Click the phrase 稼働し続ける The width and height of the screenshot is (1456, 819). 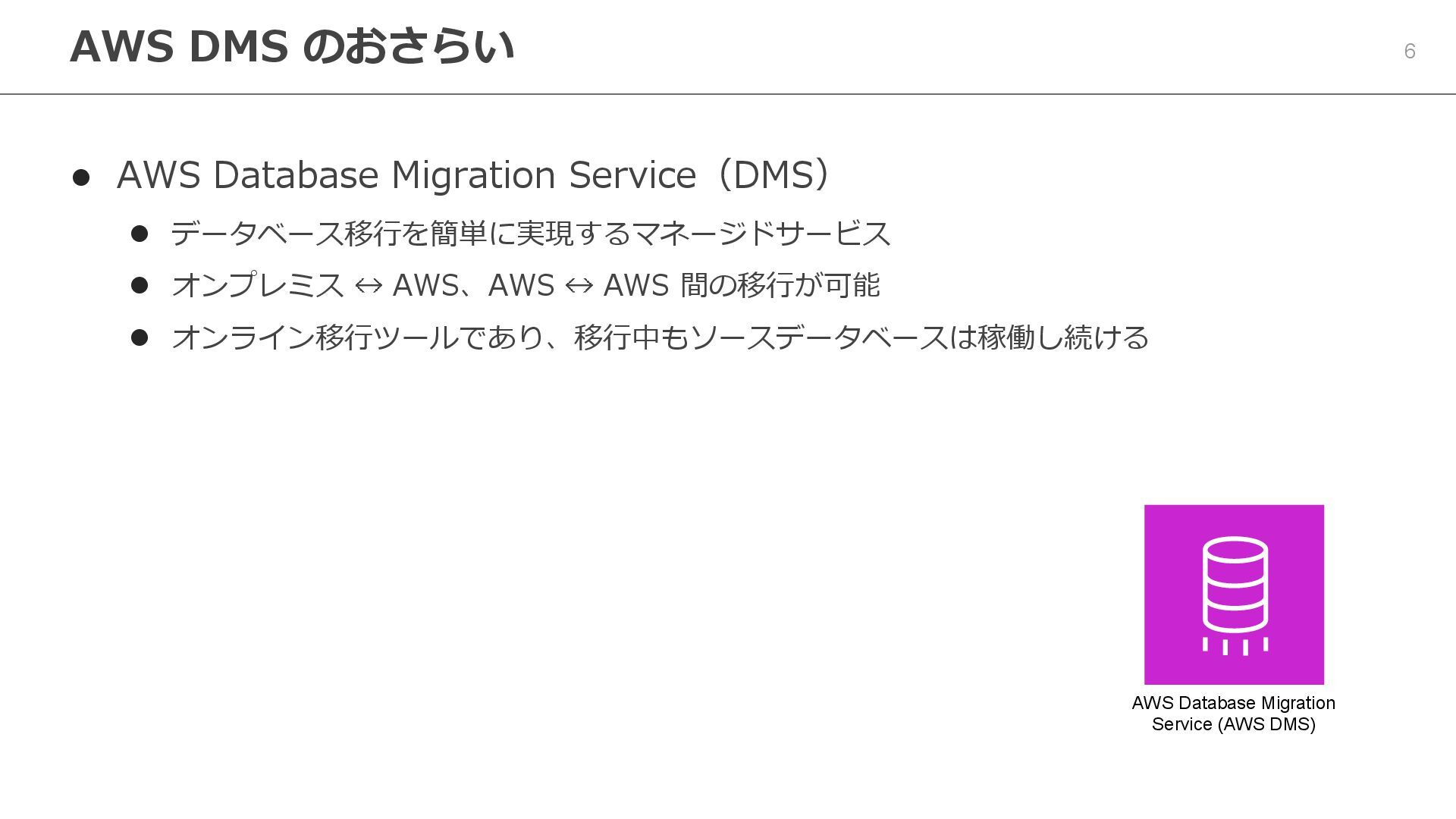click(x=1063, y=337)
